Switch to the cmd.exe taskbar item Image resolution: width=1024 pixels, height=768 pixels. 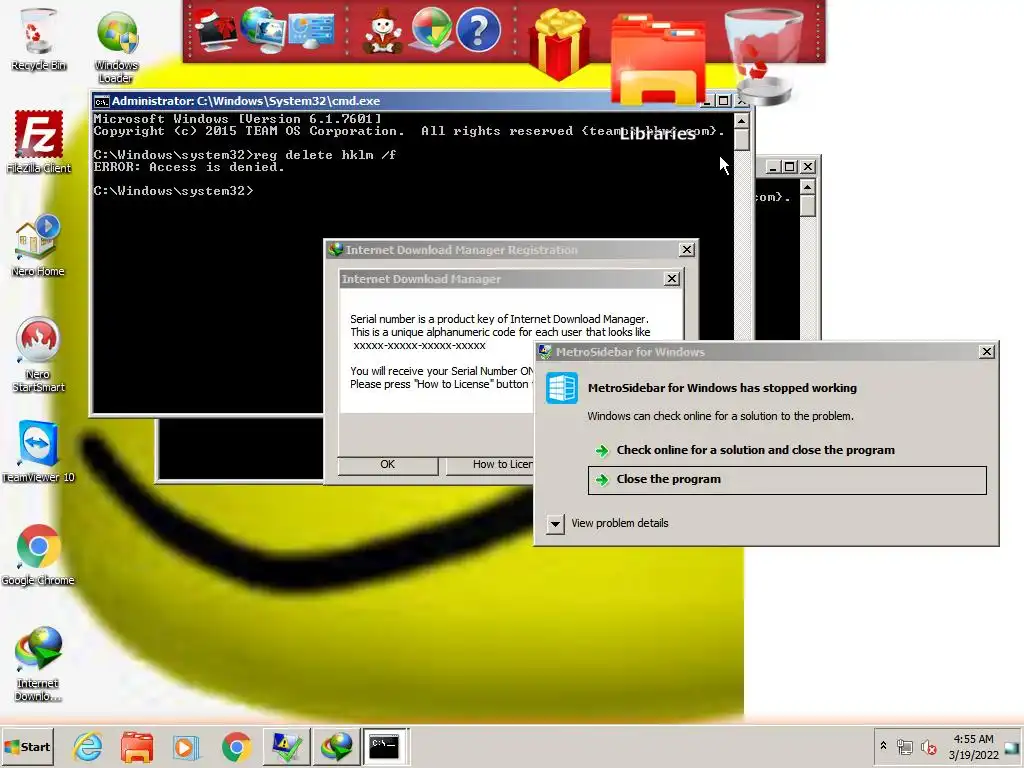pos(385,746)
